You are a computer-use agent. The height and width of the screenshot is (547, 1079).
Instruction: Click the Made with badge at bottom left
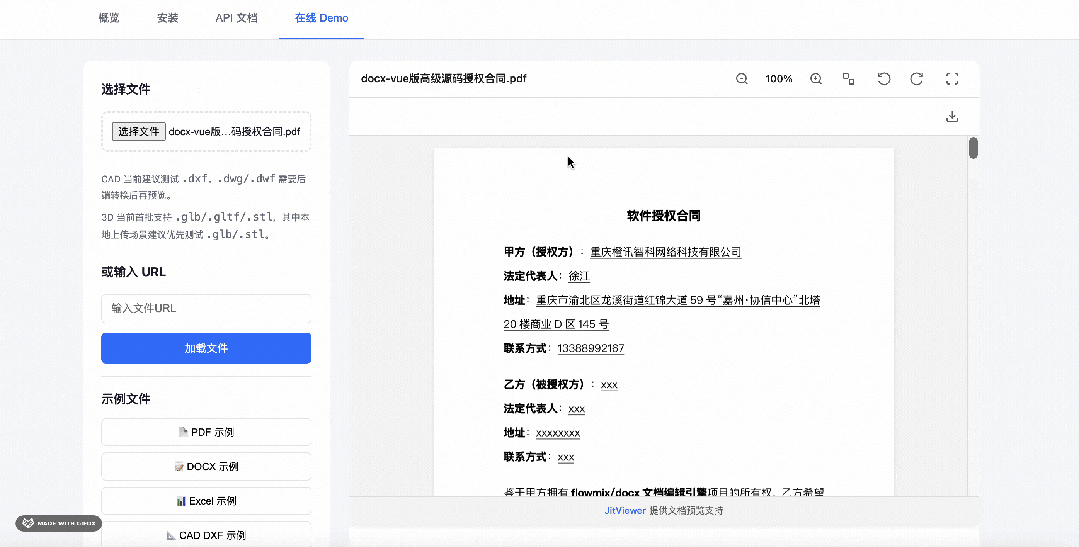coord(58,523)
